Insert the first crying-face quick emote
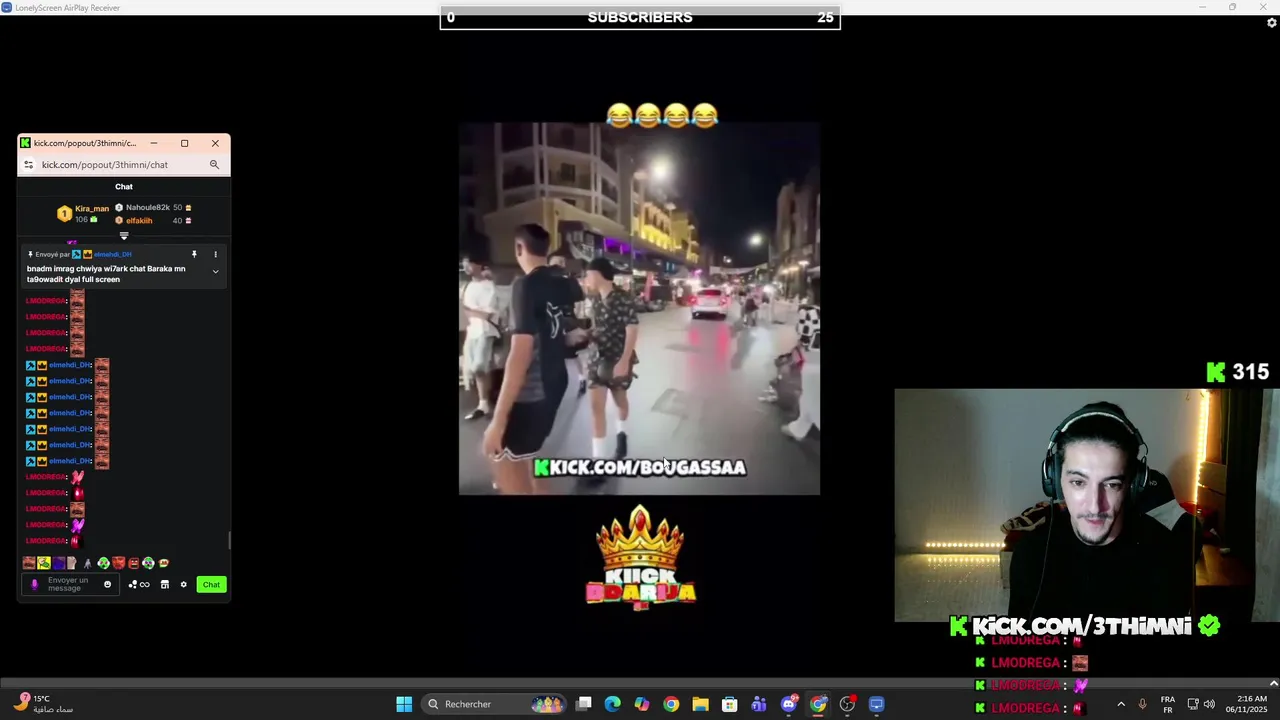This screenshot has height=720, width=1280. pos(29,563)
